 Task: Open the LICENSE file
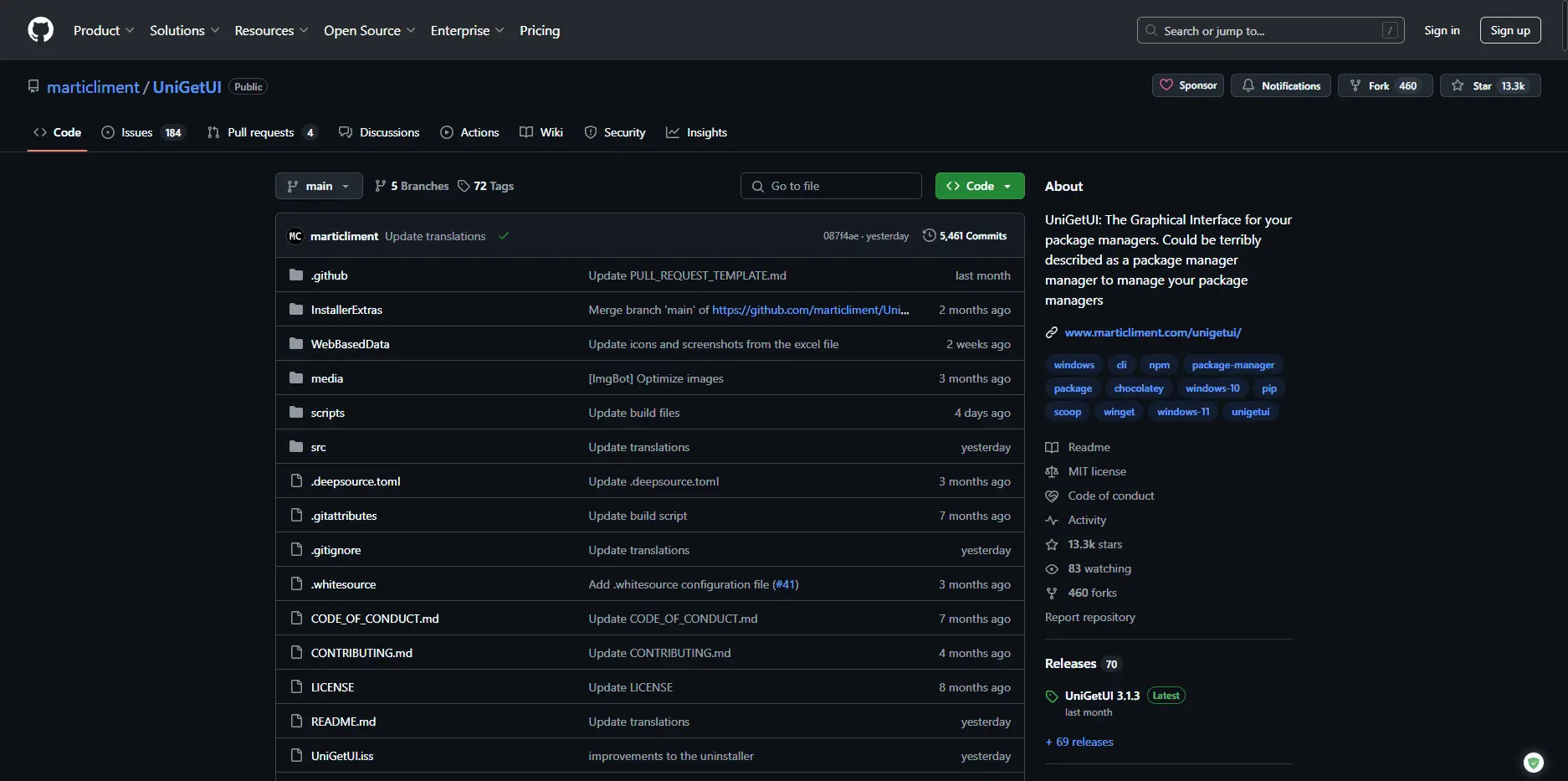[333, 687]
